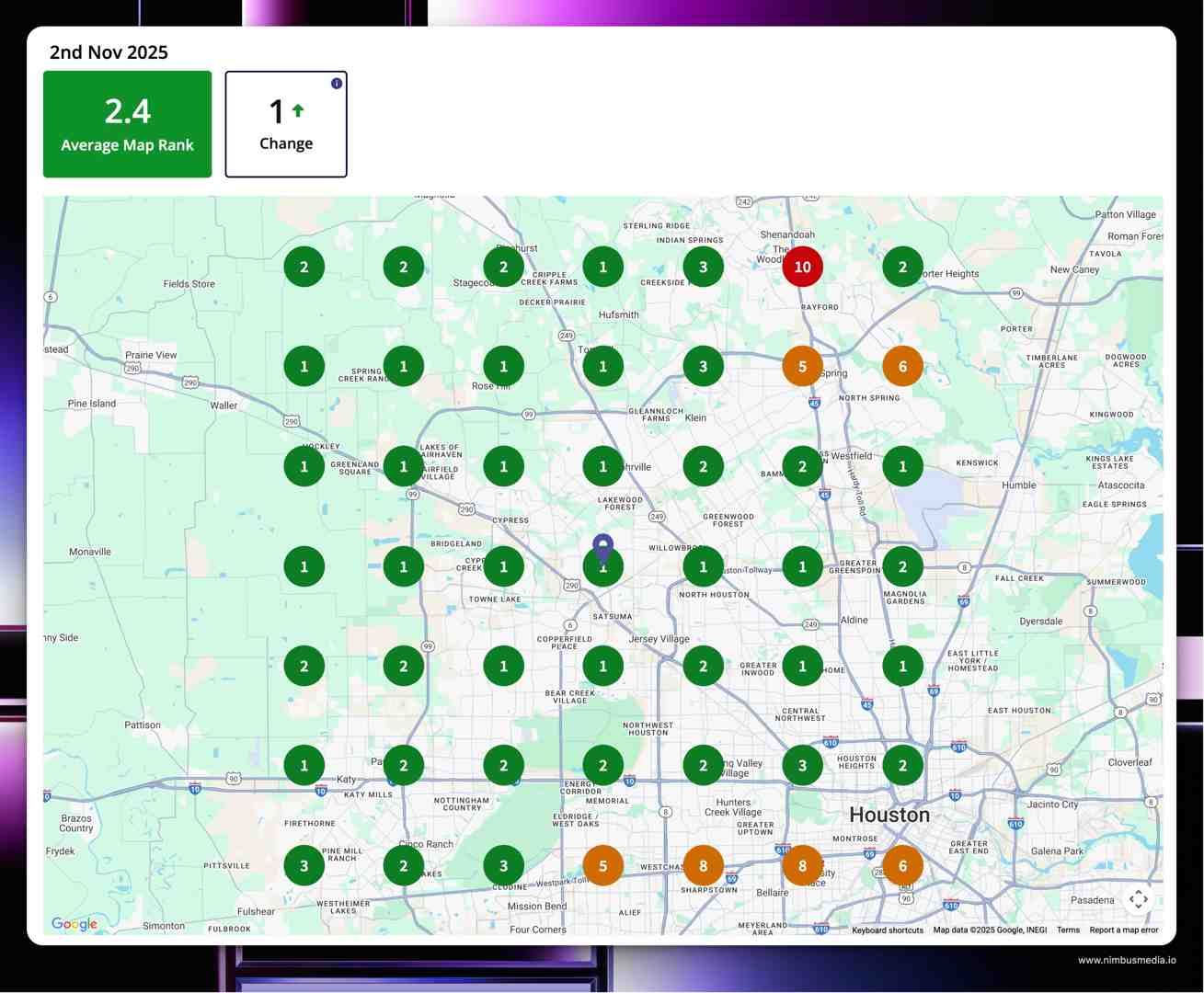Click the orange 8 marker above Bellaire
This screenshot has height=993, width=1204.
tap(802, 865)
